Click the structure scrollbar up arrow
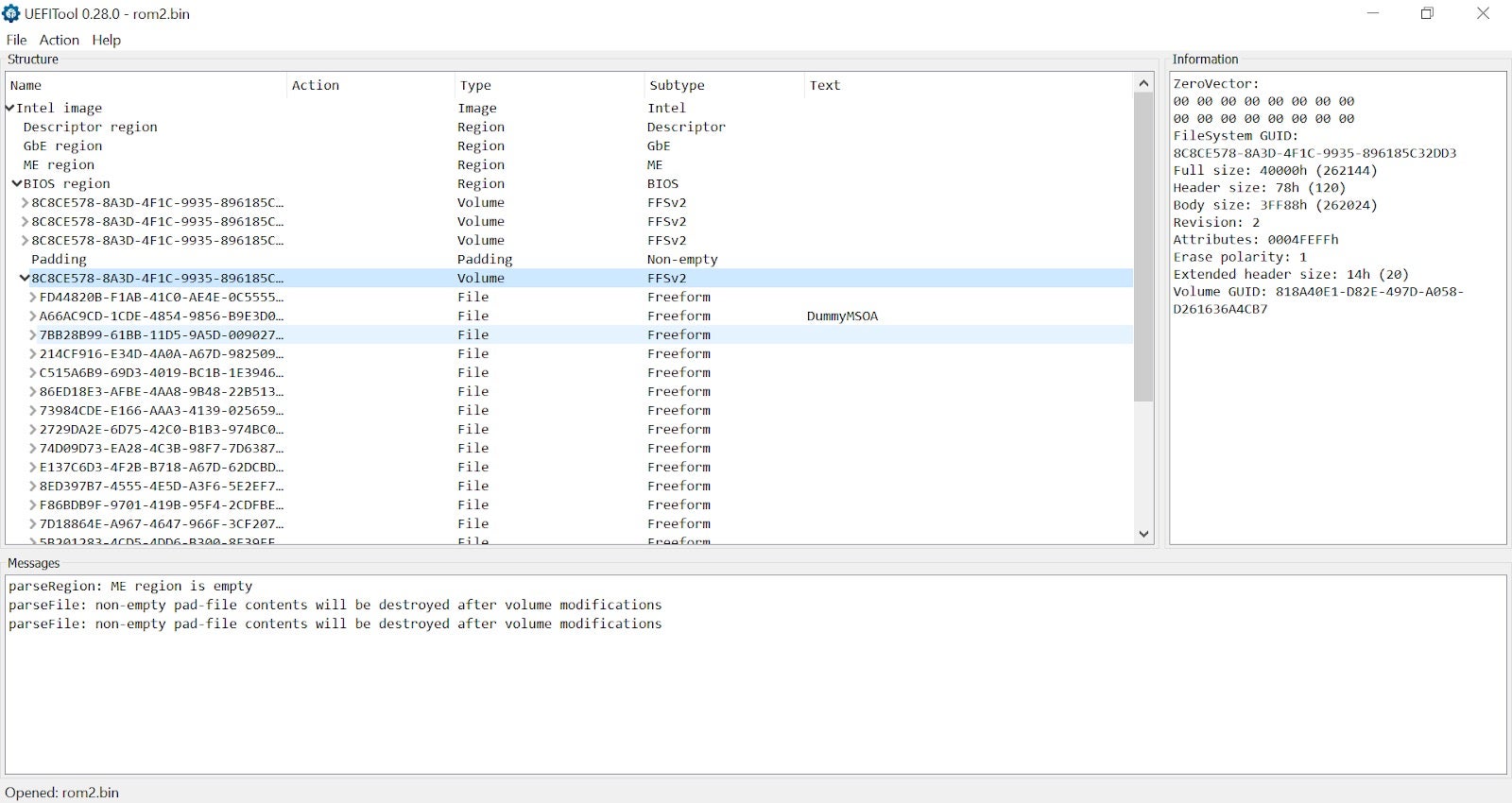 coord(1143,83)
